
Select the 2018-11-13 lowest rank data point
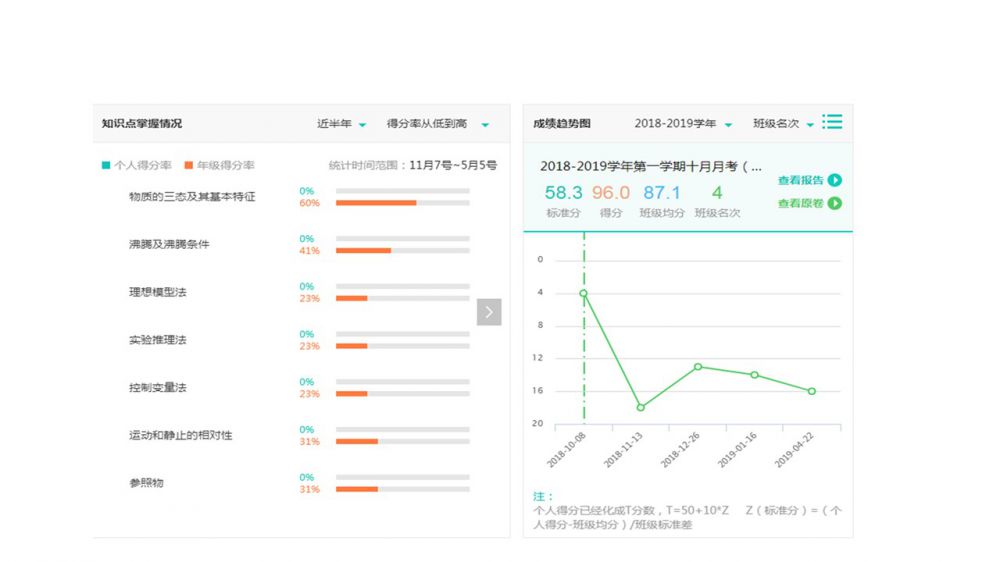[641, 407]
